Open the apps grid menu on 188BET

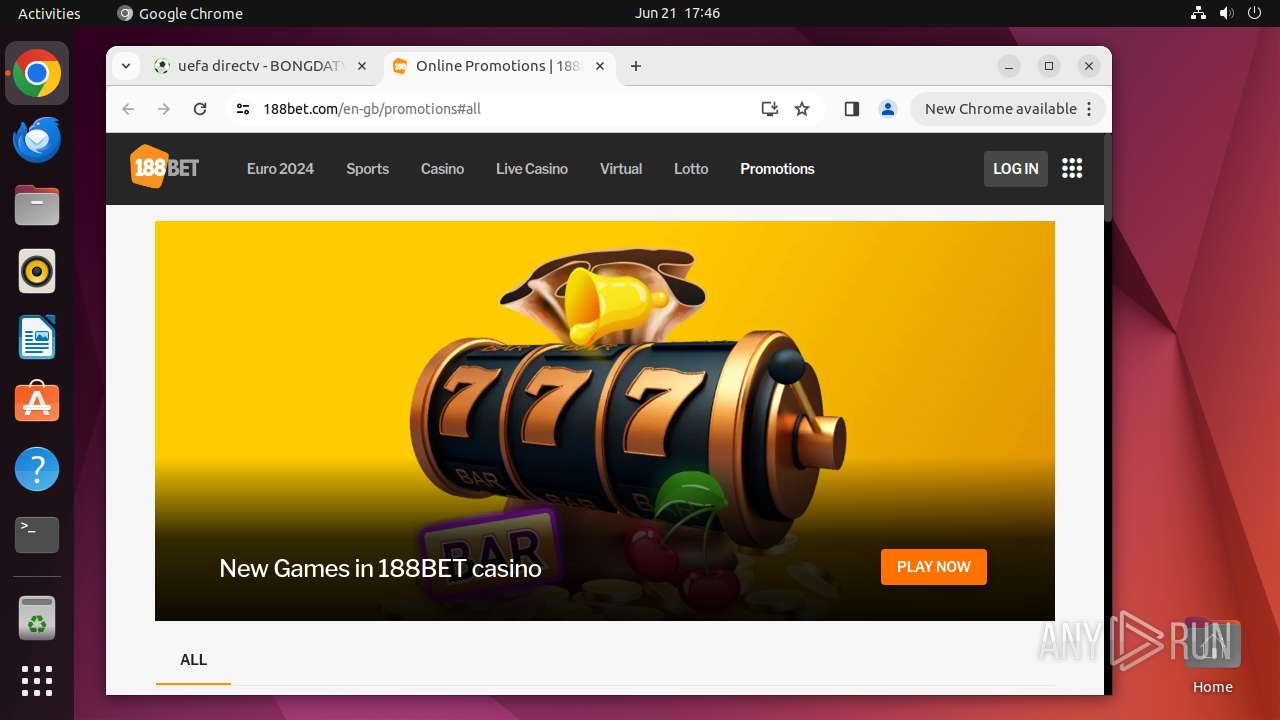[1072, 168]
